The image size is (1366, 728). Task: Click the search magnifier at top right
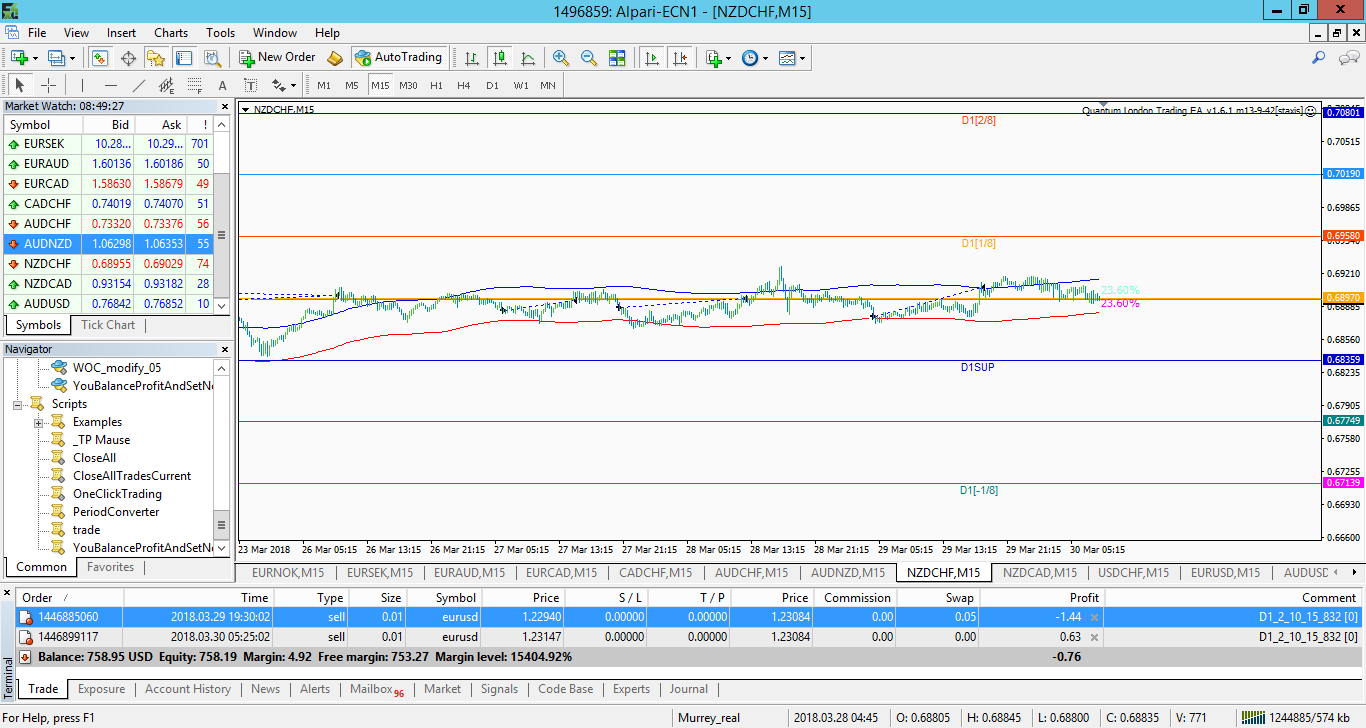pos(1319,58)
